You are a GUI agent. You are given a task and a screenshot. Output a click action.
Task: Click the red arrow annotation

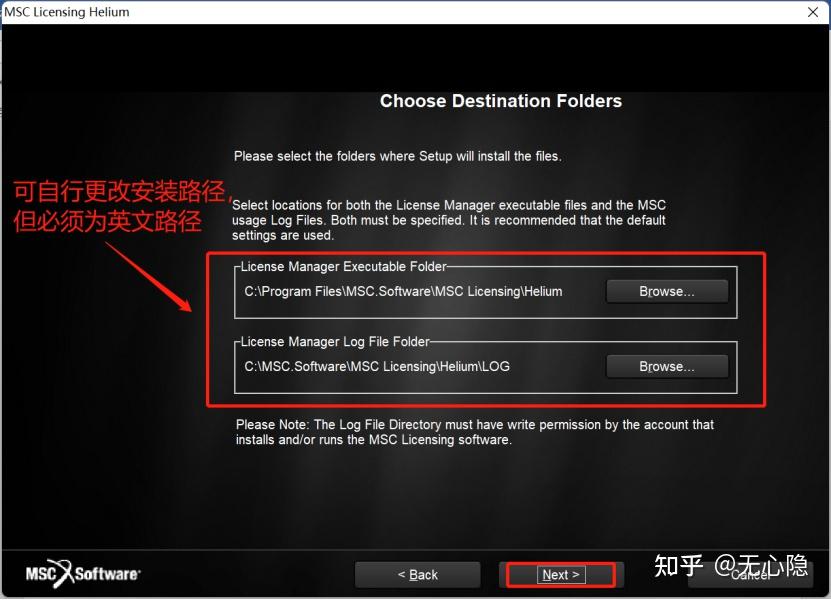(x=149, y=277)
